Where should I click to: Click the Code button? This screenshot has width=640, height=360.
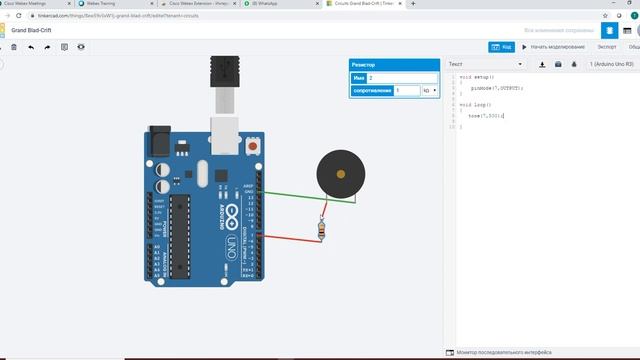(502, 47)
